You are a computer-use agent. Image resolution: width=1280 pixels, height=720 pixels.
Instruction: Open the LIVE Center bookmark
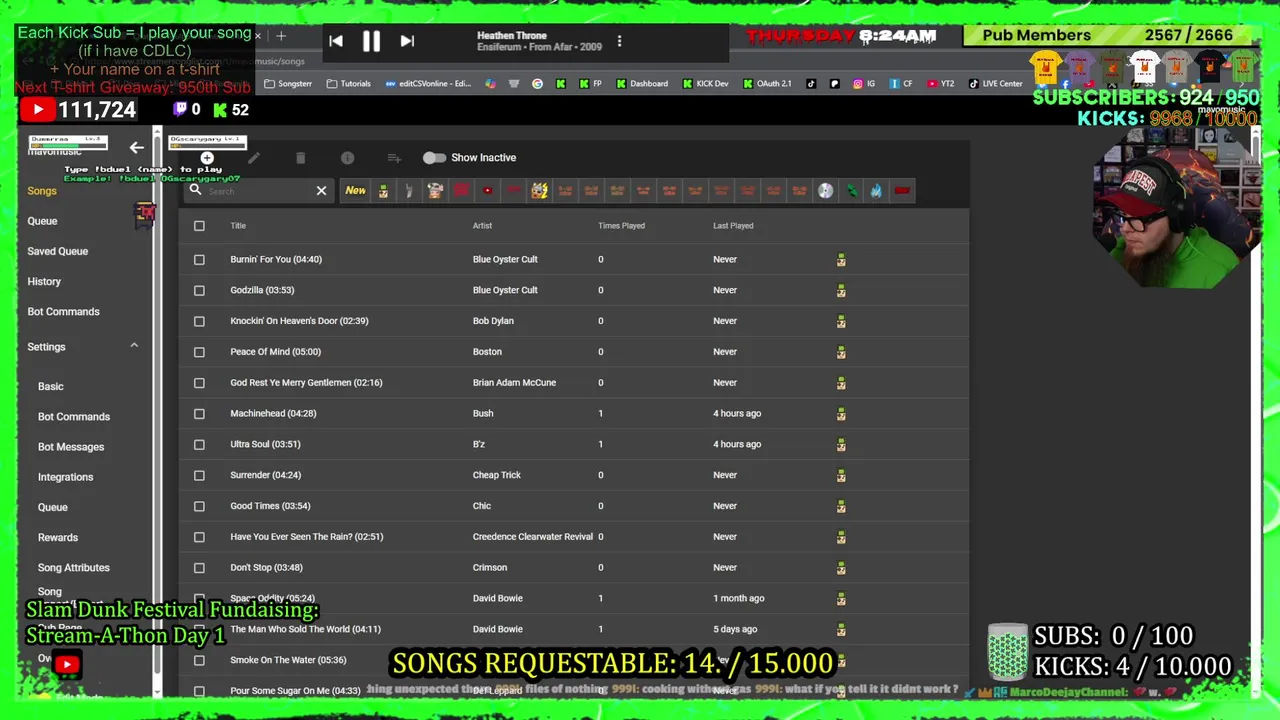tap(995, 84)
